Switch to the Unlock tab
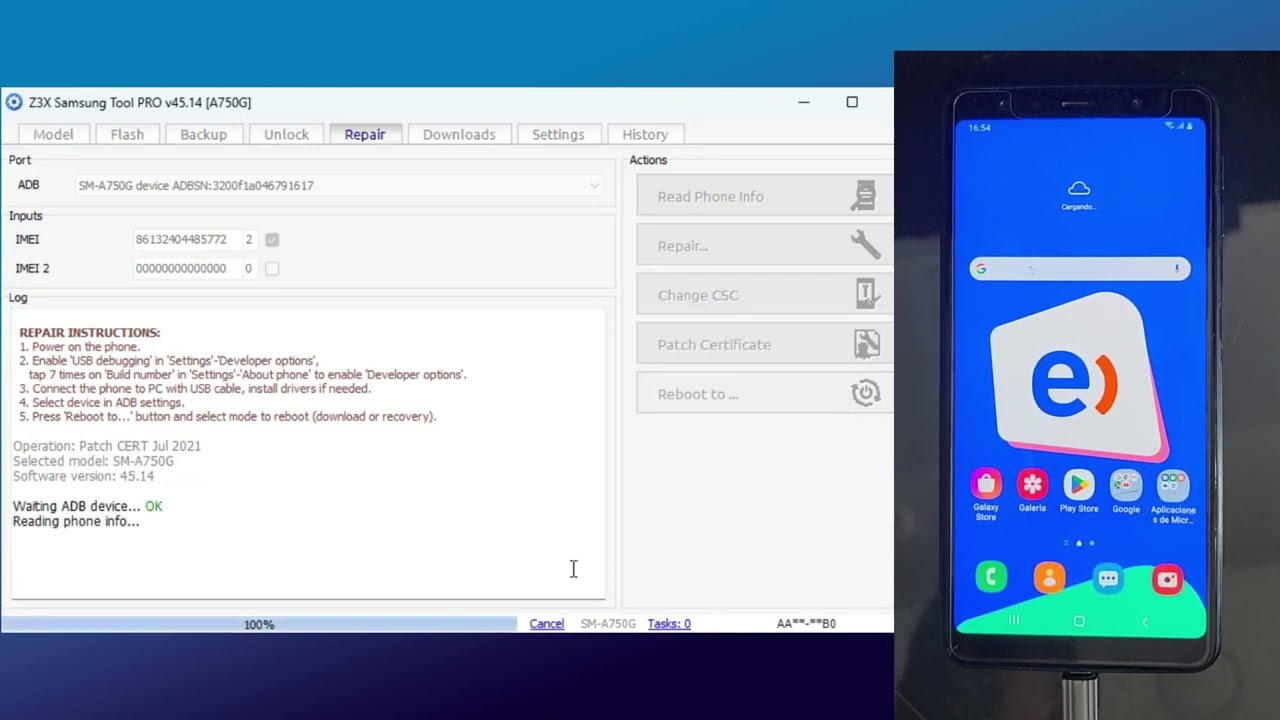 click(x=286, y=134)
